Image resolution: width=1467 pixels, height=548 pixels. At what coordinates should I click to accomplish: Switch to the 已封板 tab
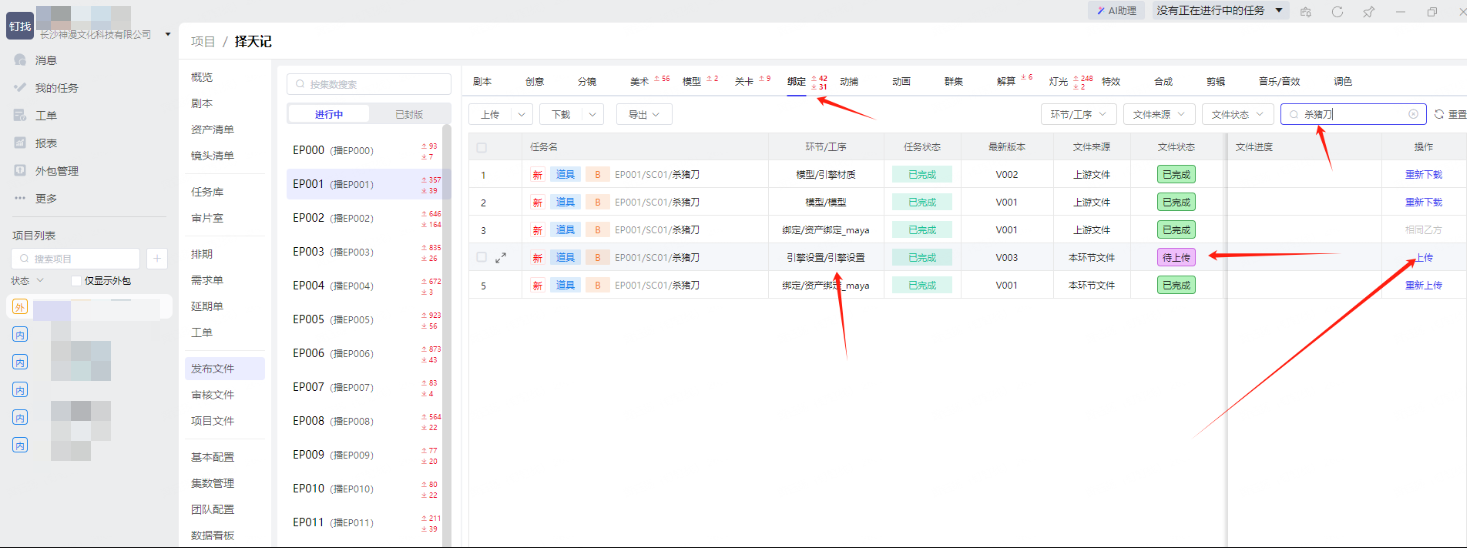tap(409, 114)
